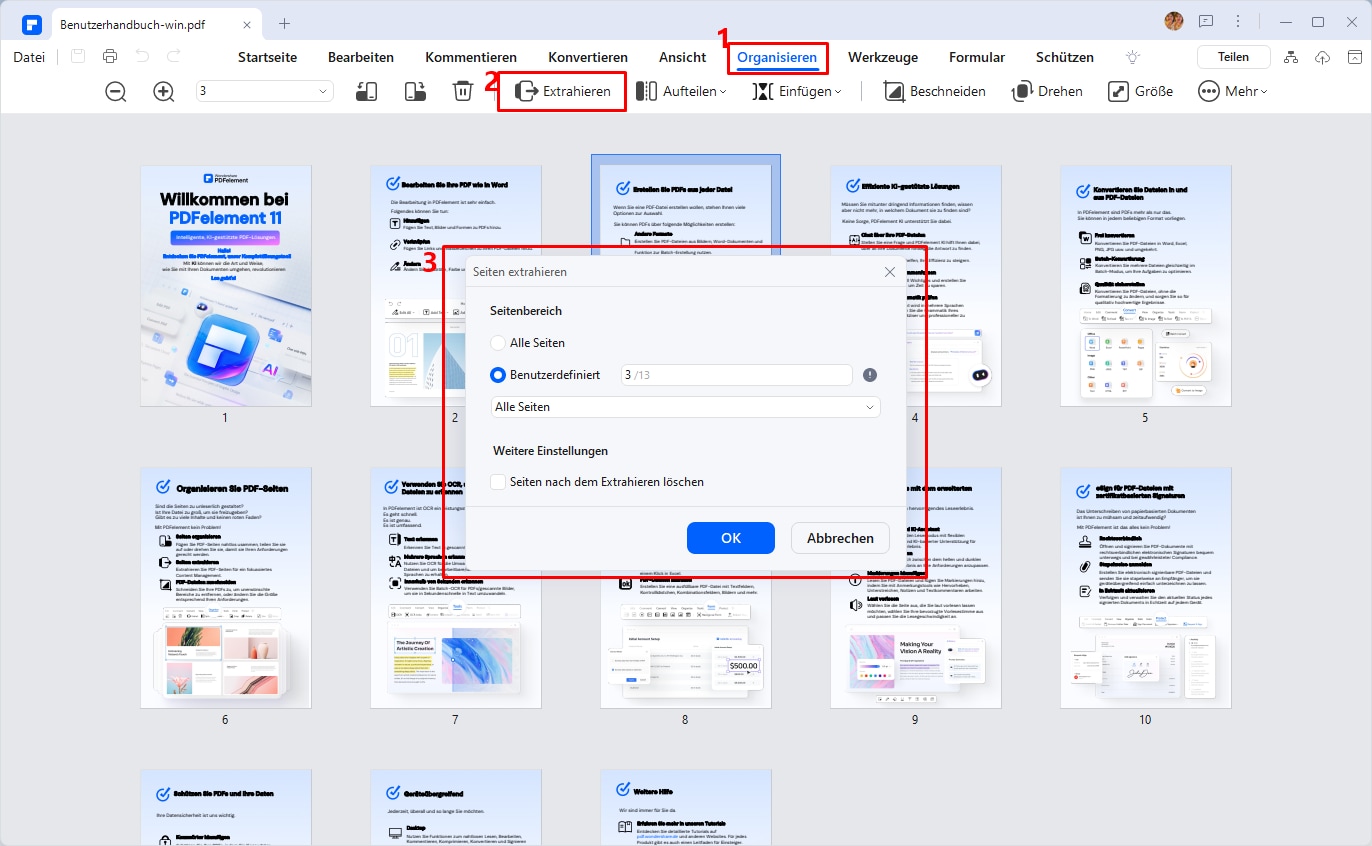Click the undo arrow icon
Screen dimensions: 1372x846
coord(142,57)
